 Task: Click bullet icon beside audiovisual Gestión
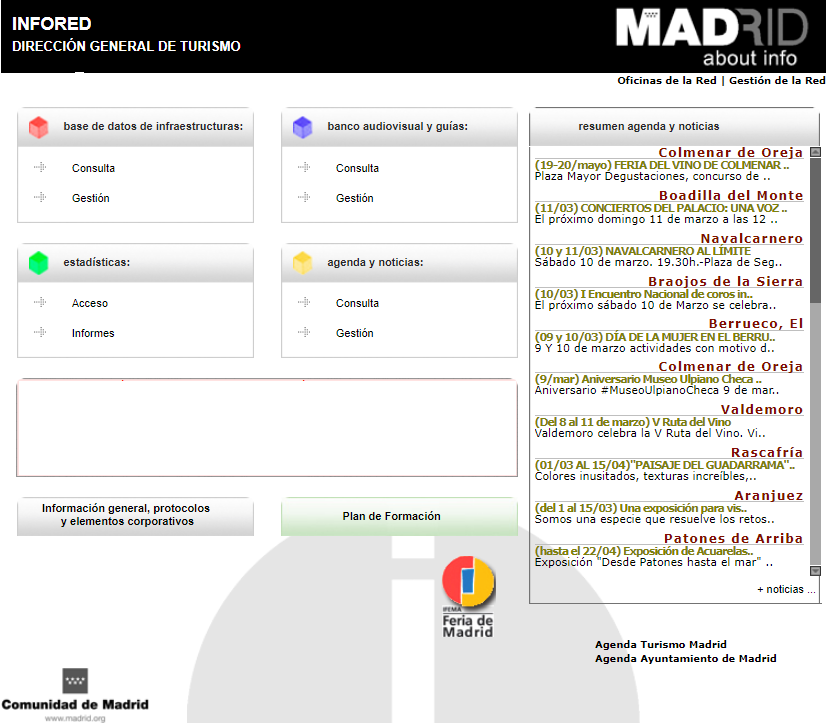(x=304, y=198)
